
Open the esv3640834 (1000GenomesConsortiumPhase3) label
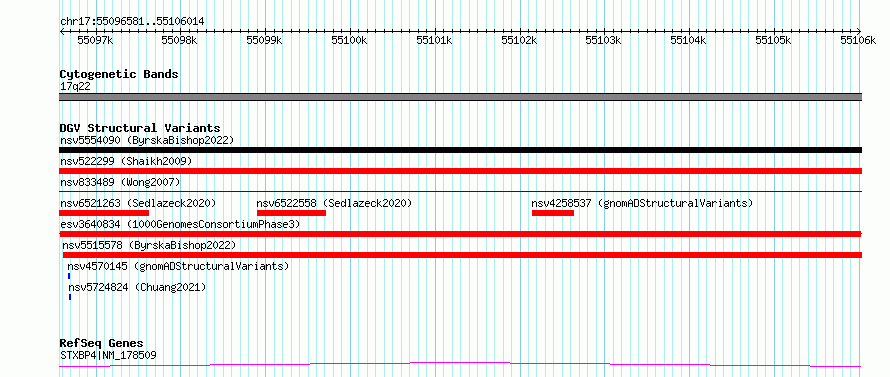coord(180,224)
